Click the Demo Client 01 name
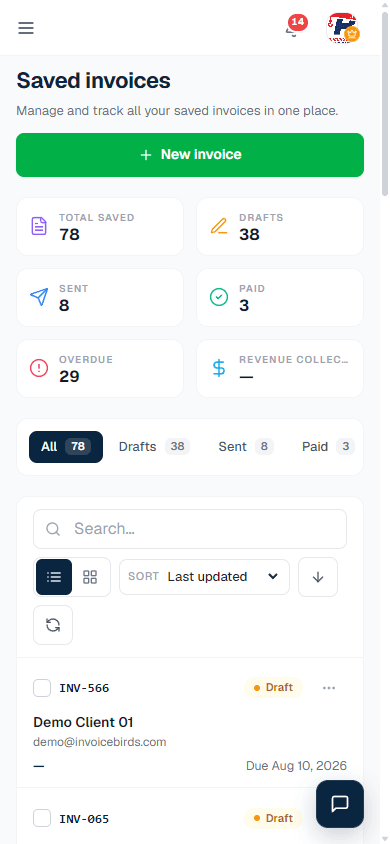390x844 pixels. point(83,722)
